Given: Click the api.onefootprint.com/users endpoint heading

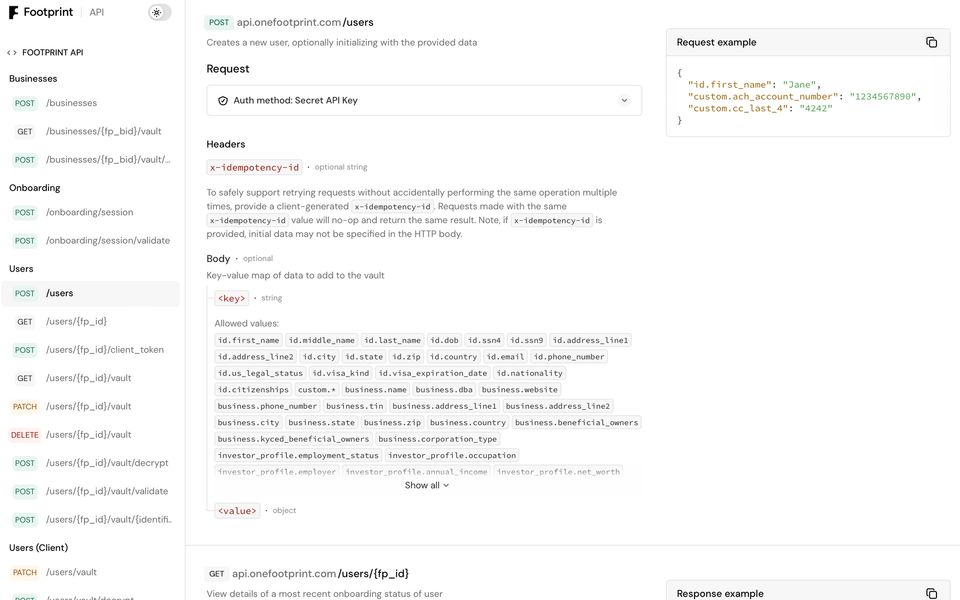Looking at the screenshot, I should click(305, 21).
